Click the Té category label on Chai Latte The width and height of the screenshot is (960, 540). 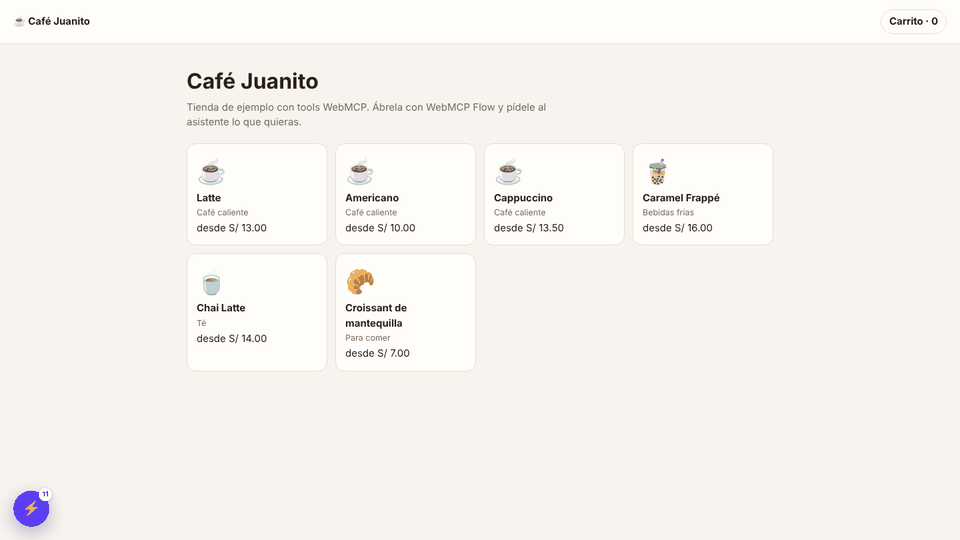click(201, 323)
